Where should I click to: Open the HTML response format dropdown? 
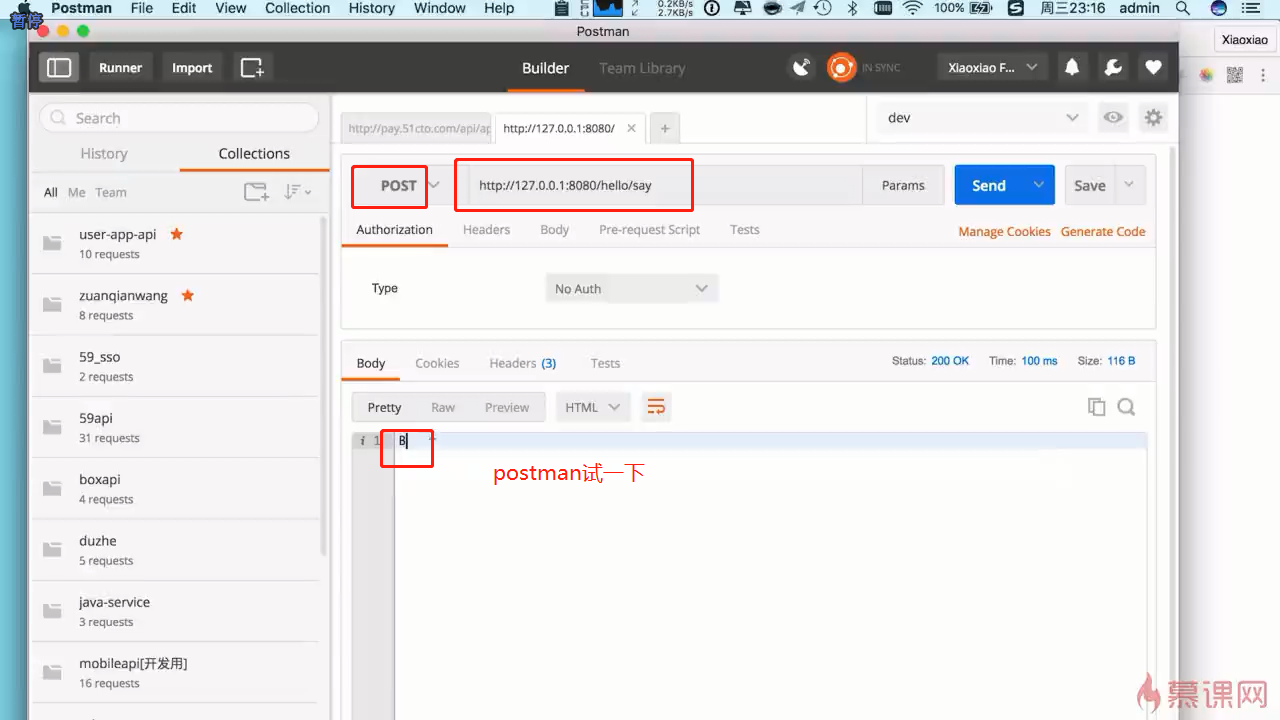(x=593, y=407)
